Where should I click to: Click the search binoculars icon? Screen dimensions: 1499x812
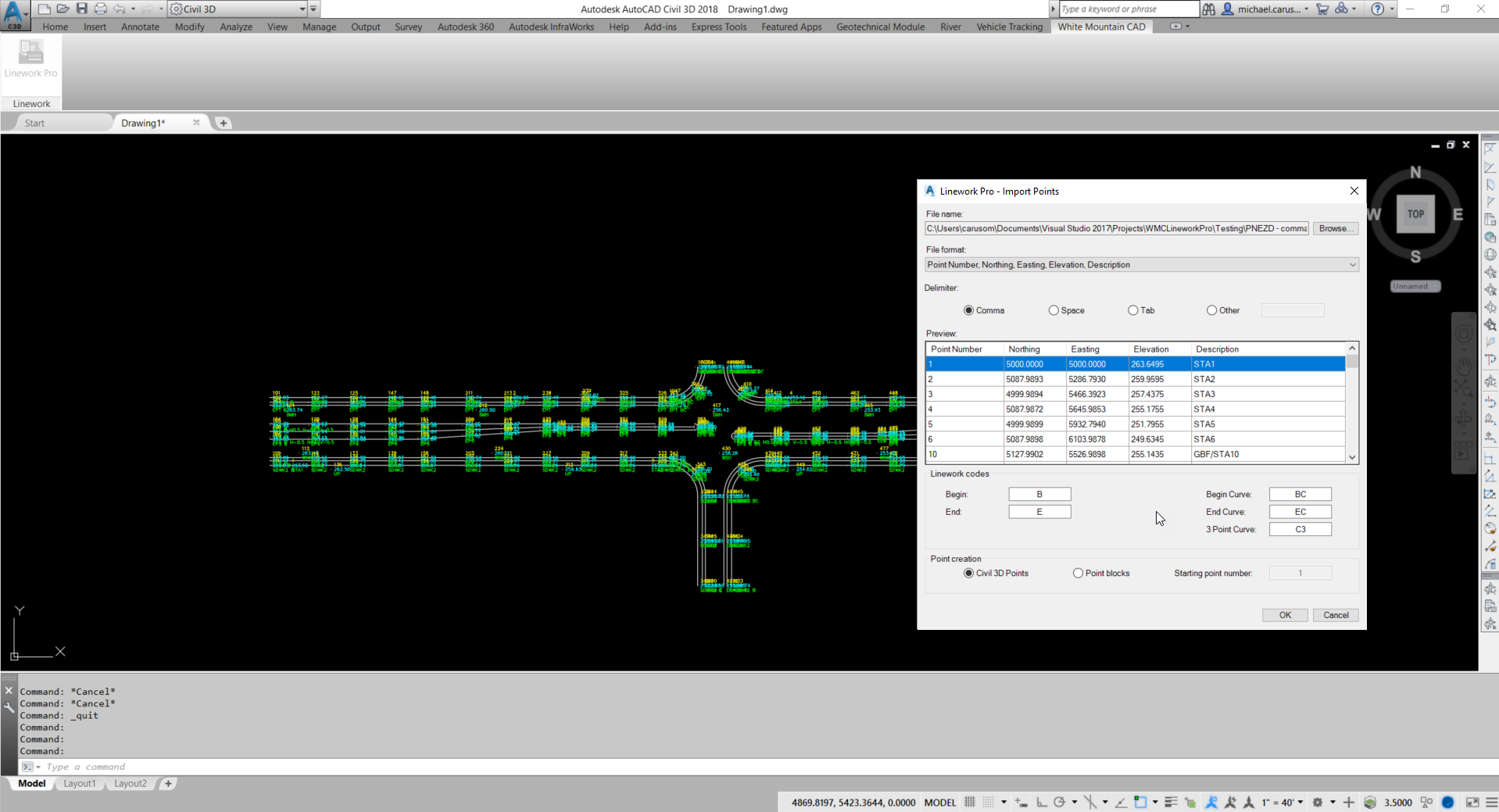1209,9
